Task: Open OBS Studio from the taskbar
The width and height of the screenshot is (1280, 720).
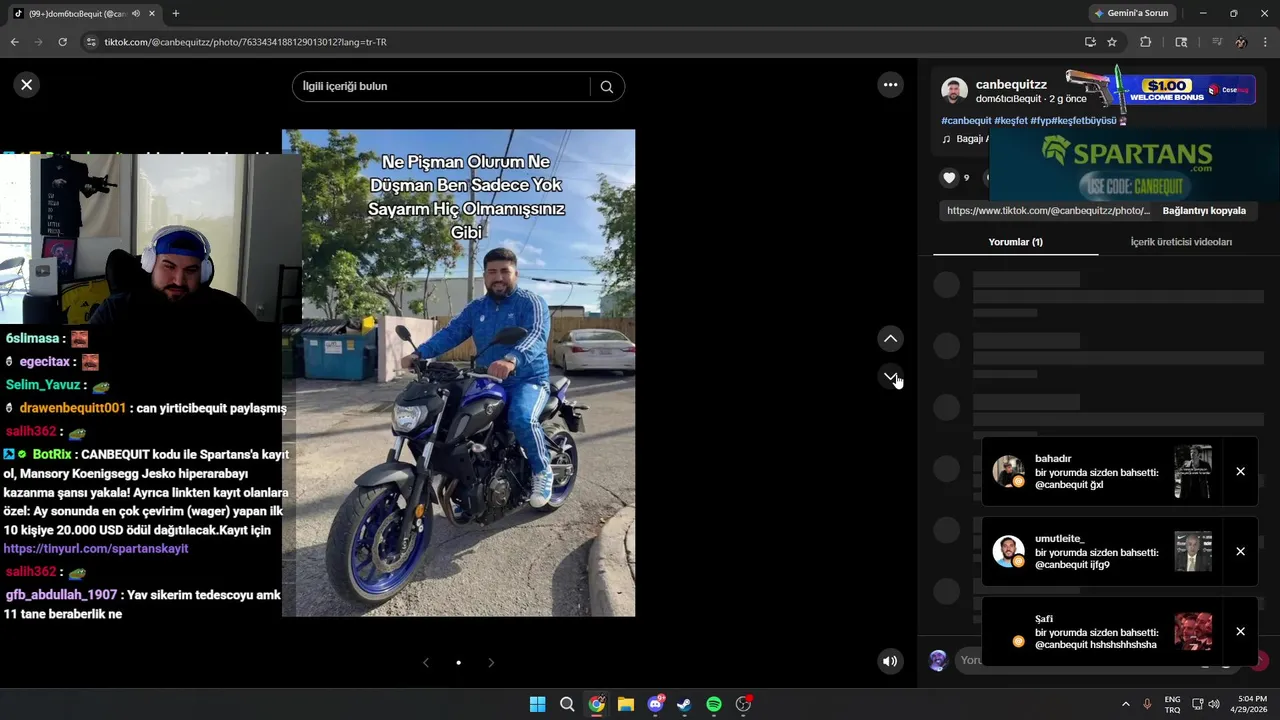Action: (743, 704)
